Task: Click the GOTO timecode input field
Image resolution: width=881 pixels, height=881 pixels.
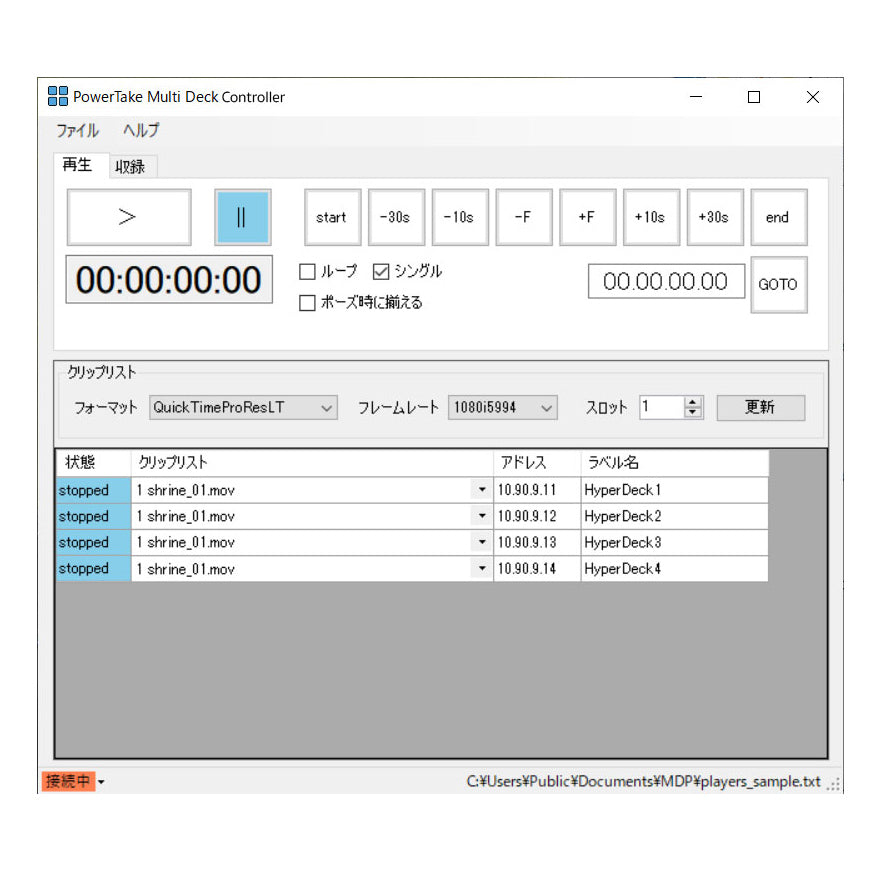Action: [666, 282]
